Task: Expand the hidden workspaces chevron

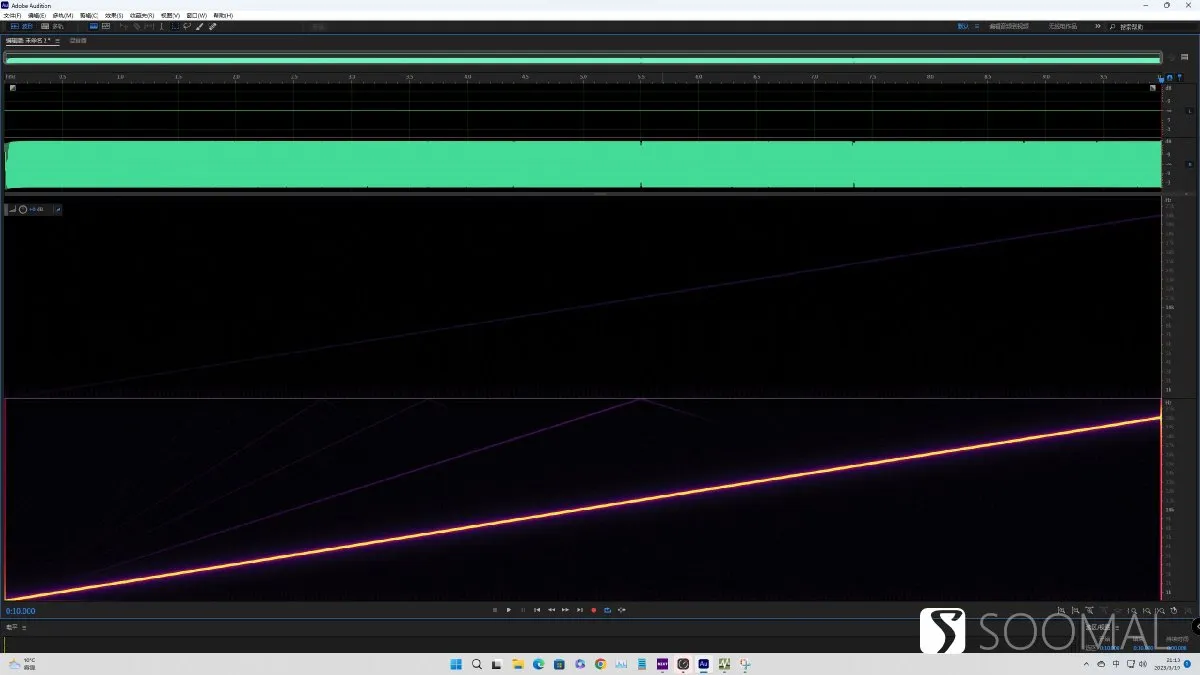Action: click(1098, 27)
